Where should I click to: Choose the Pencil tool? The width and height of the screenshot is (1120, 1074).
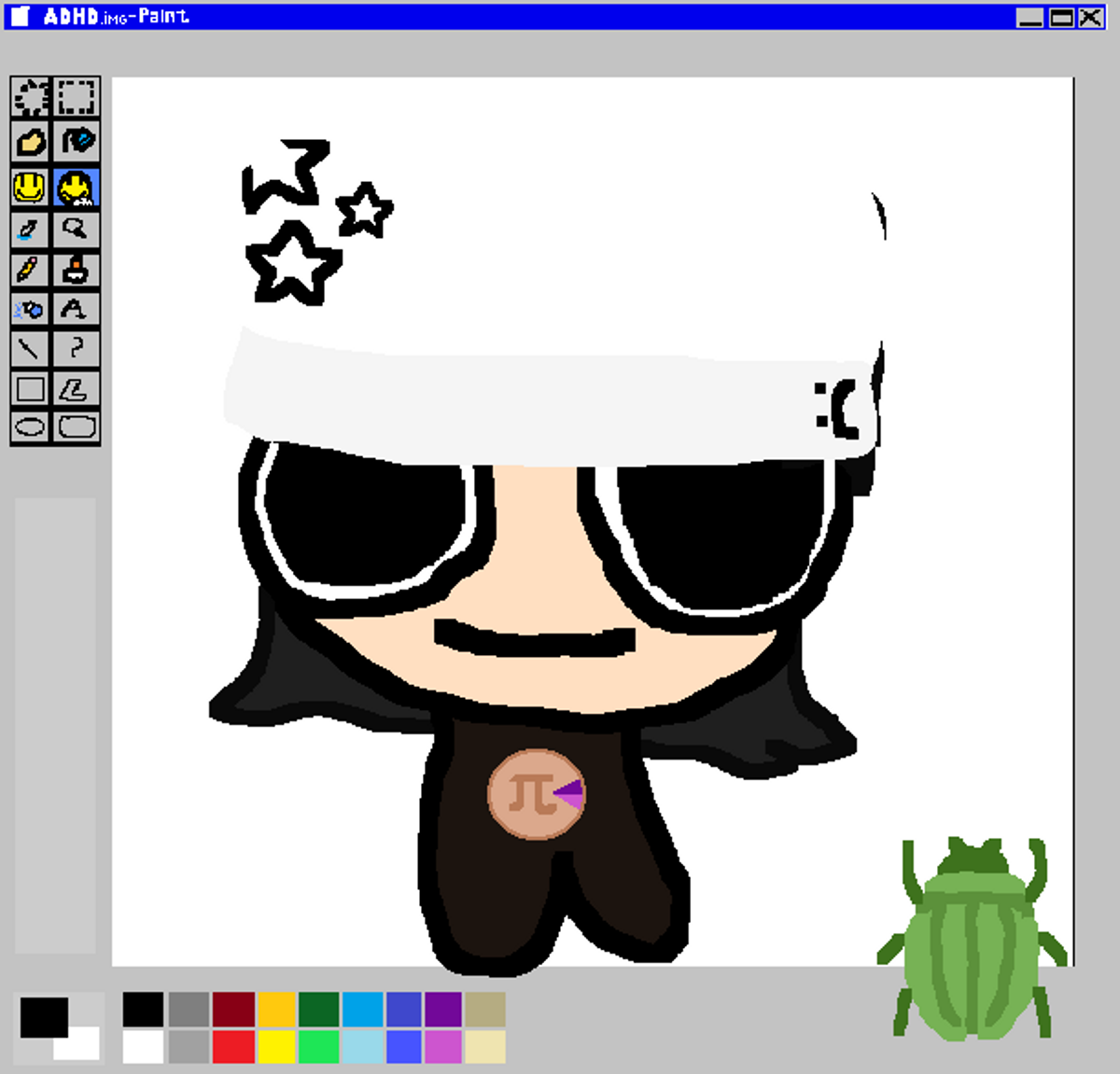point(32,270)
